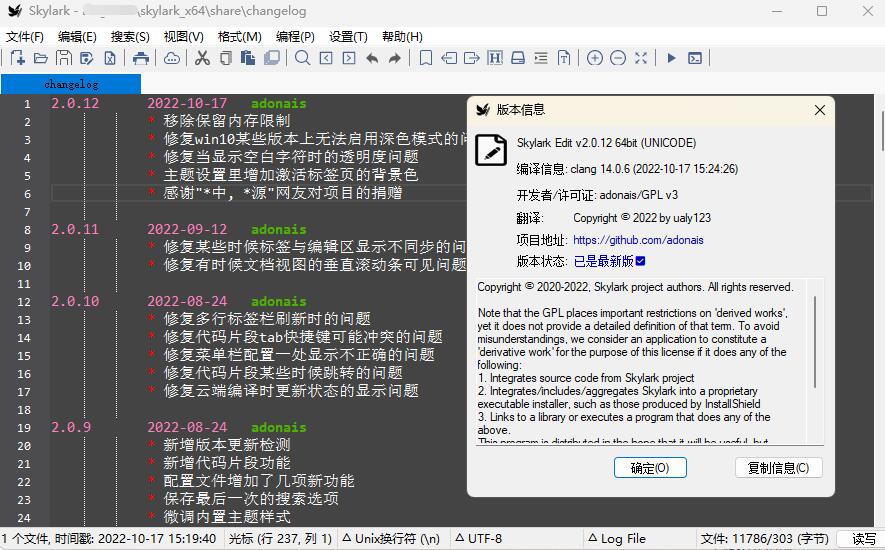This screenshot has width=885, height=550.
Task: Undo last edit with toolbar arrow
Action: tap(372, 58)
